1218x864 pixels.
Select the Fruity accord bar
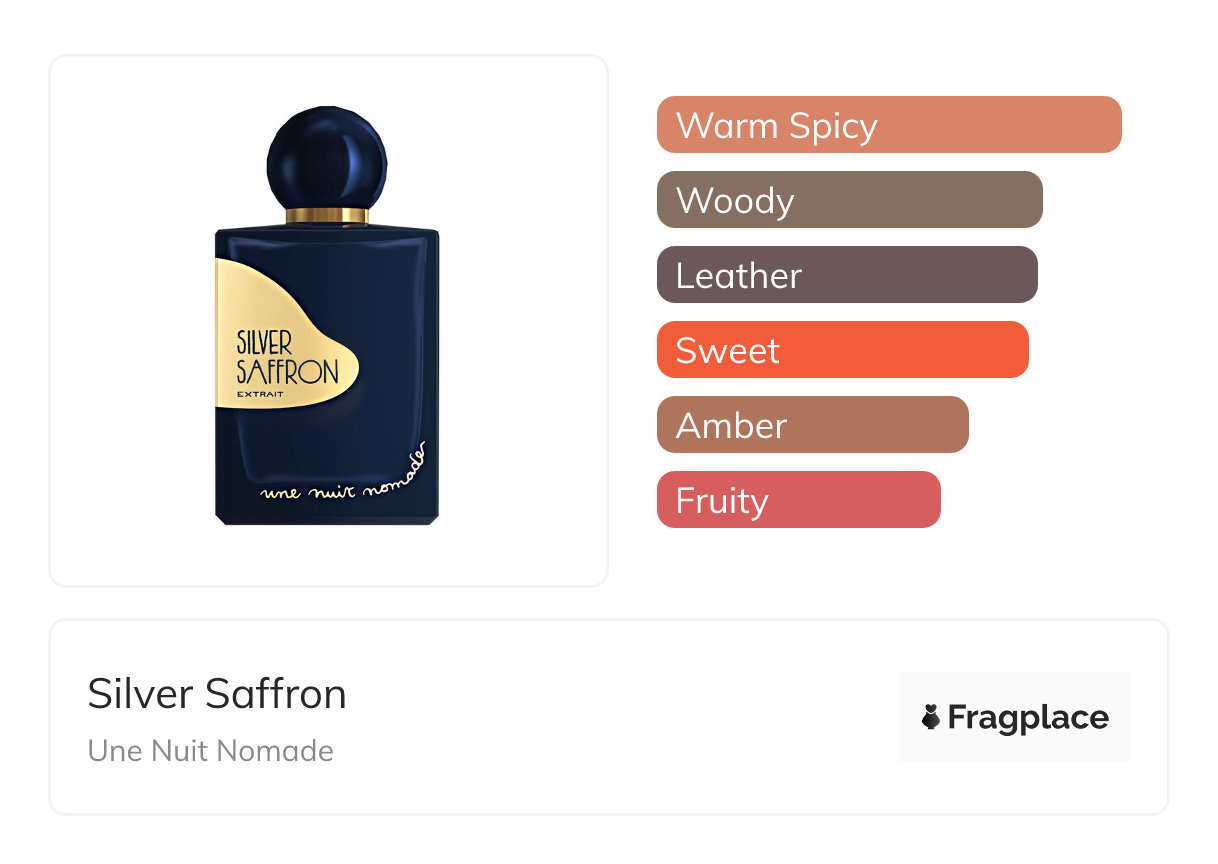(x=799, y=500)
